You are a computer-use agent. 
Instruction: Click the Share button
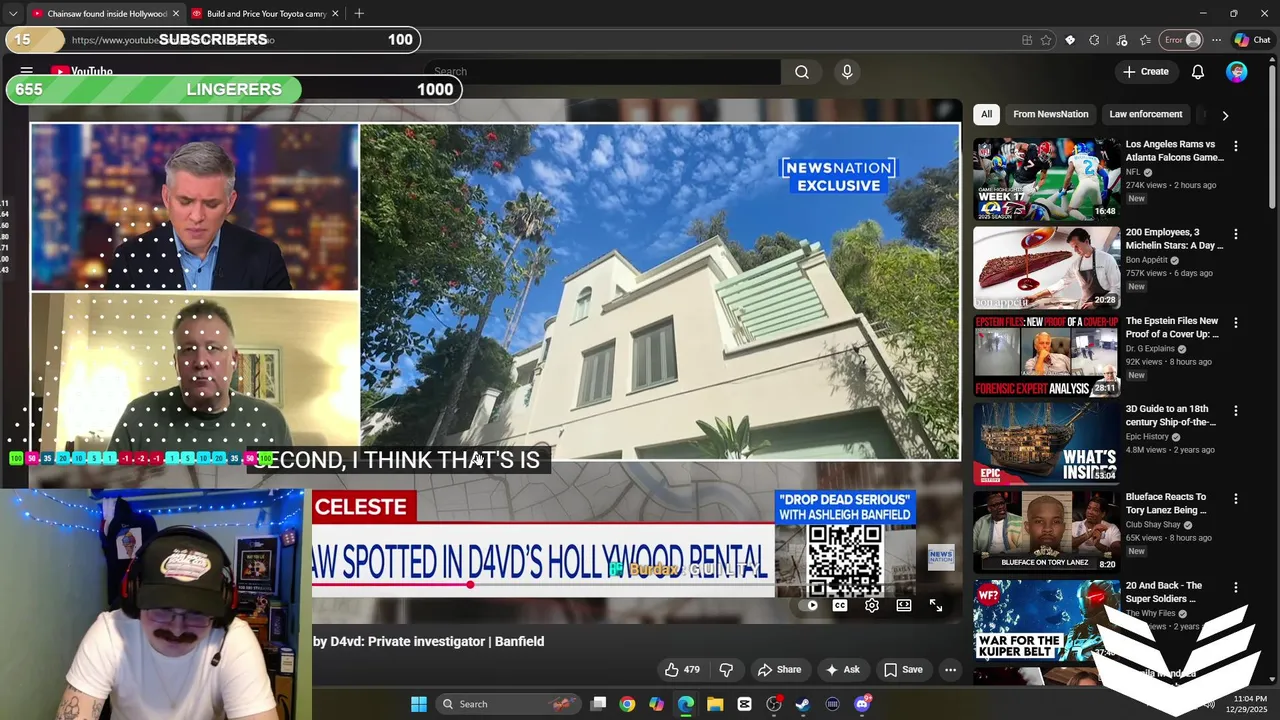point(779,670)
